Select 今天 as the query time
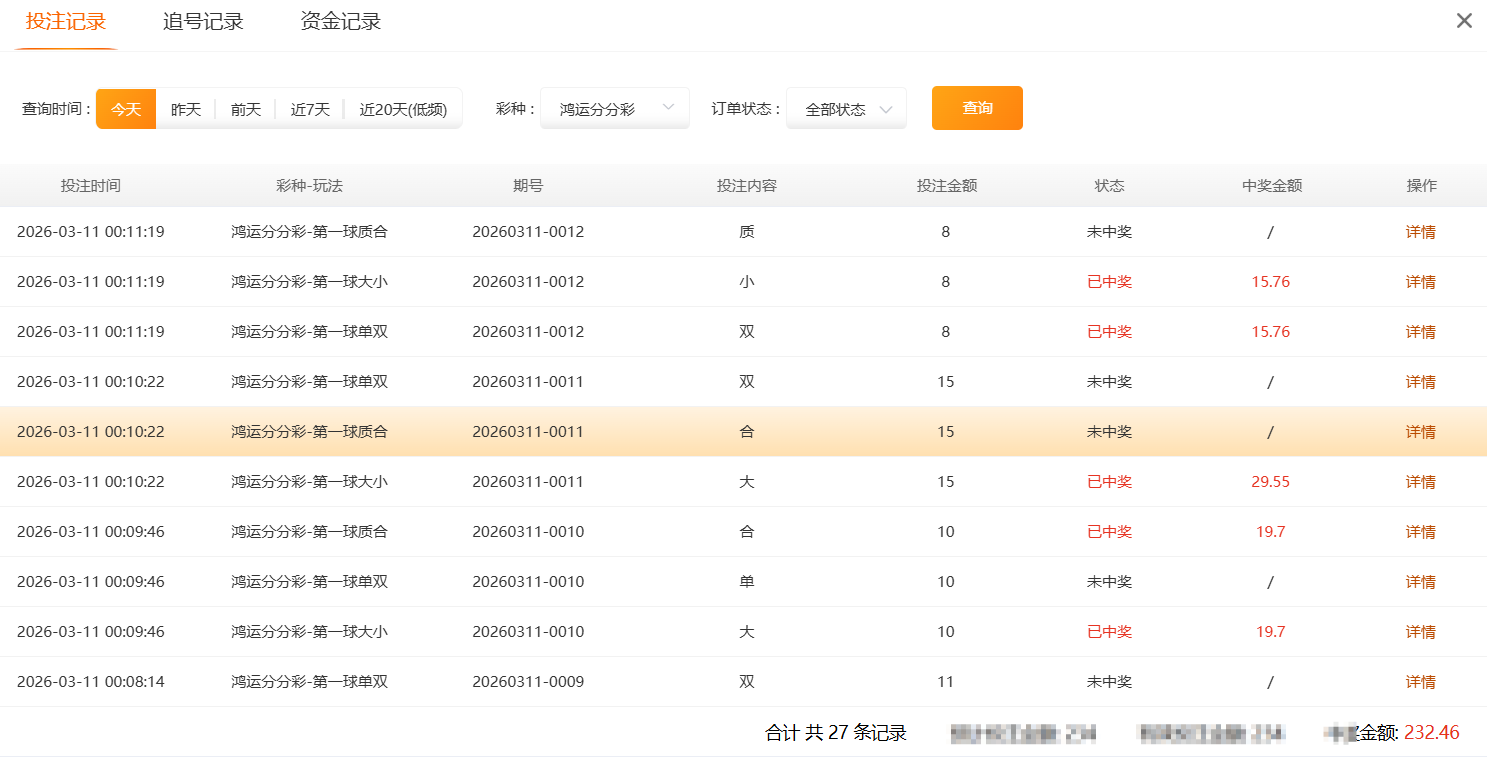The image size is (1487, 762). (x=125, y=108)
